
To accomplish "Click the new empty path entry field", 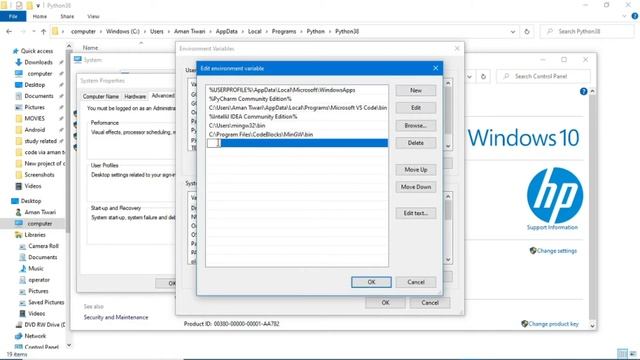I will pyautogui.click(x=297, y=143).
